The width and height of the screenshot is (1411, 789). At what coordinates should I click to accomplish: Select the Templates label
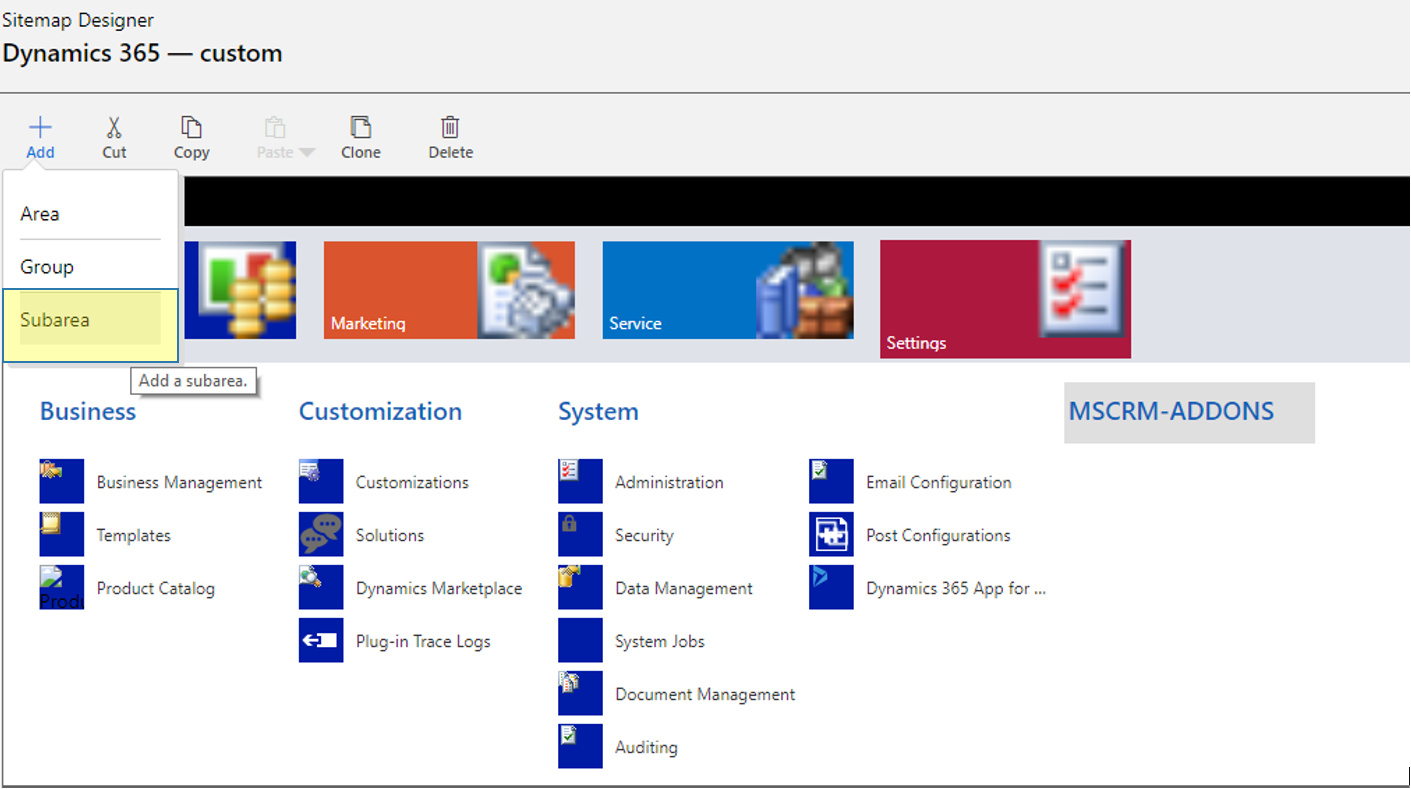134,535
